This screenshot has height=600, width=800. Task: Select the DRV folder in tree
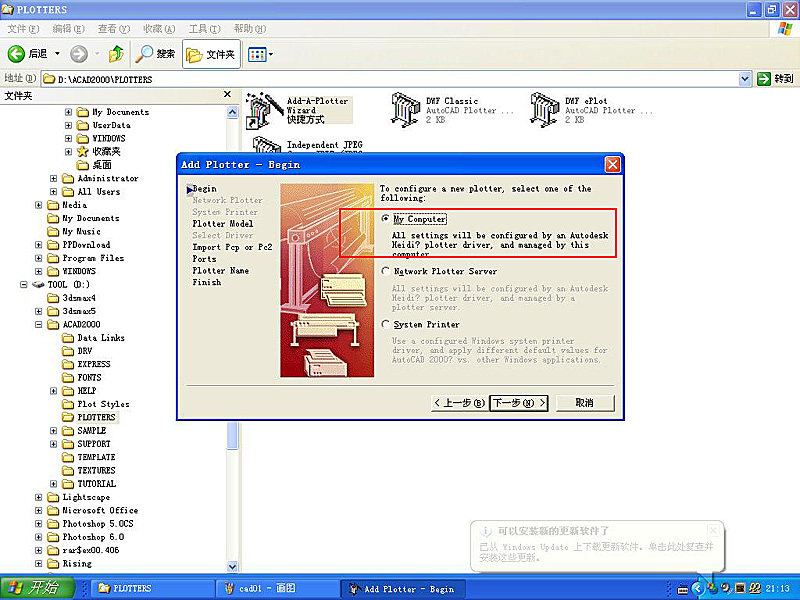pos(78,351)
